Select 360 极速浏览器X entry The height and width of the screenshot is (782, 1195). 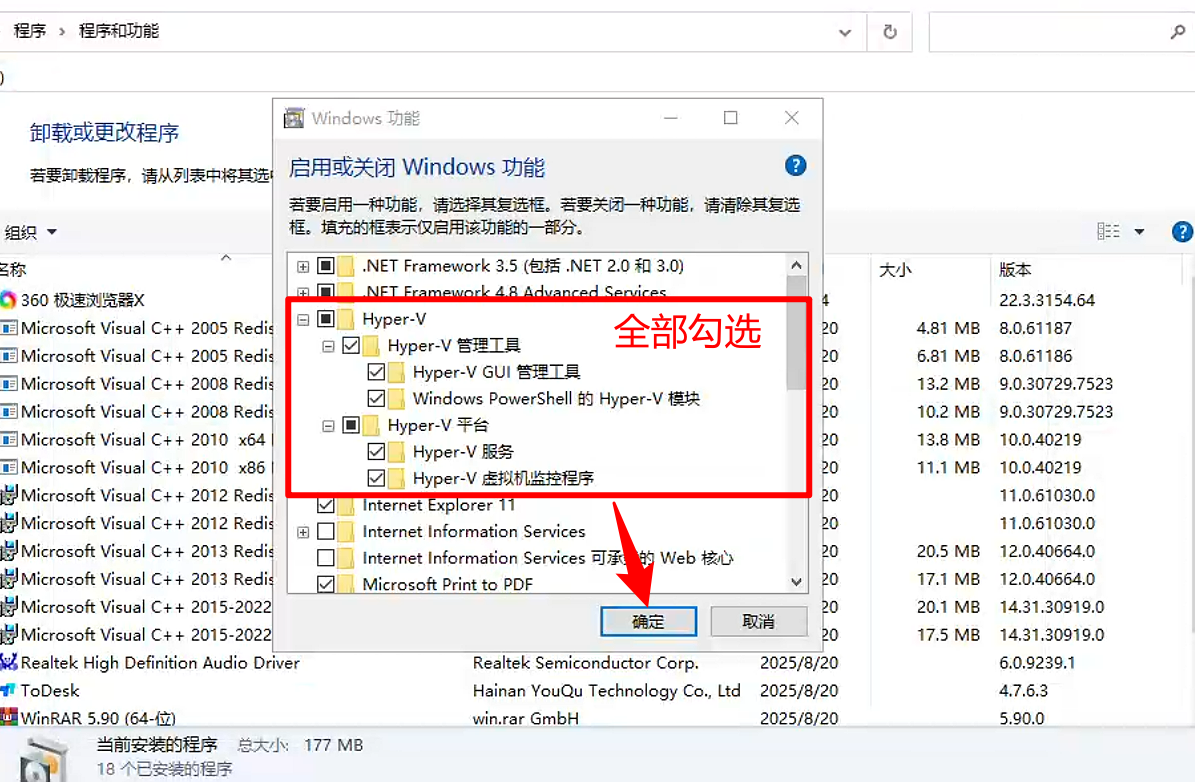tap(82, 300)
